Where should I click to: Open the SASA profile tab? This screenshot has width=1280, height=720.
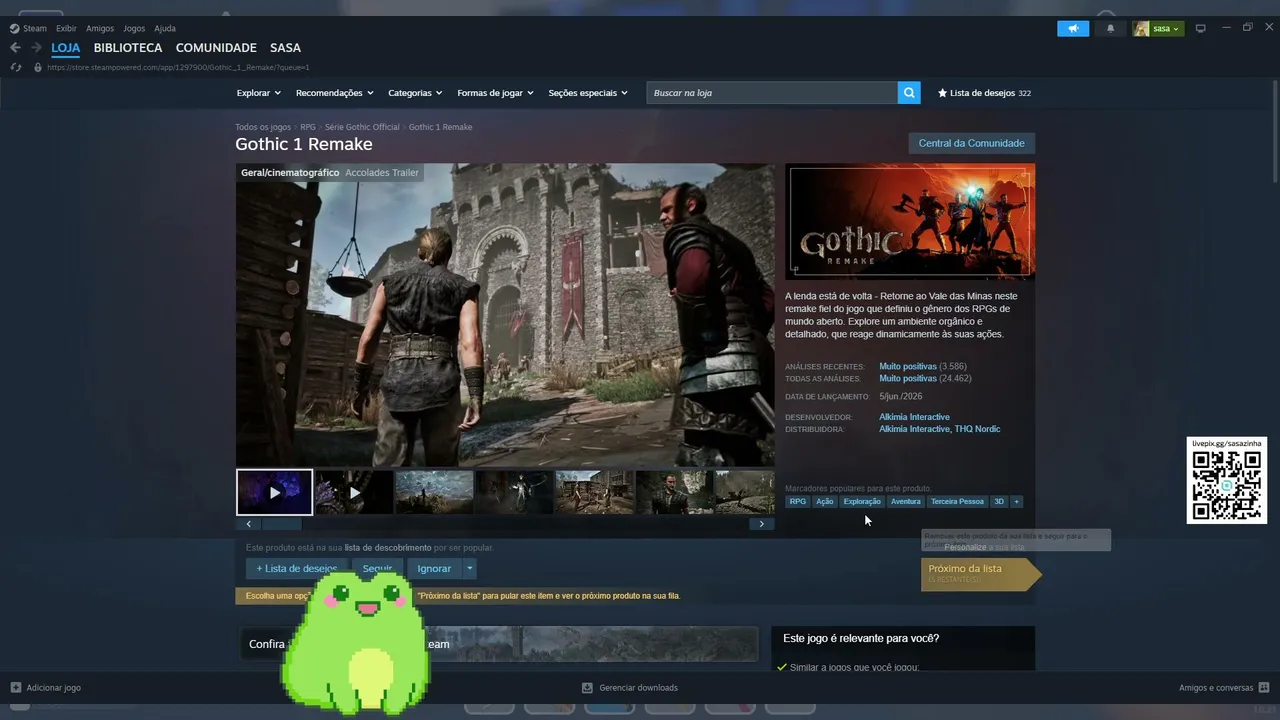[x=285, y=47]
